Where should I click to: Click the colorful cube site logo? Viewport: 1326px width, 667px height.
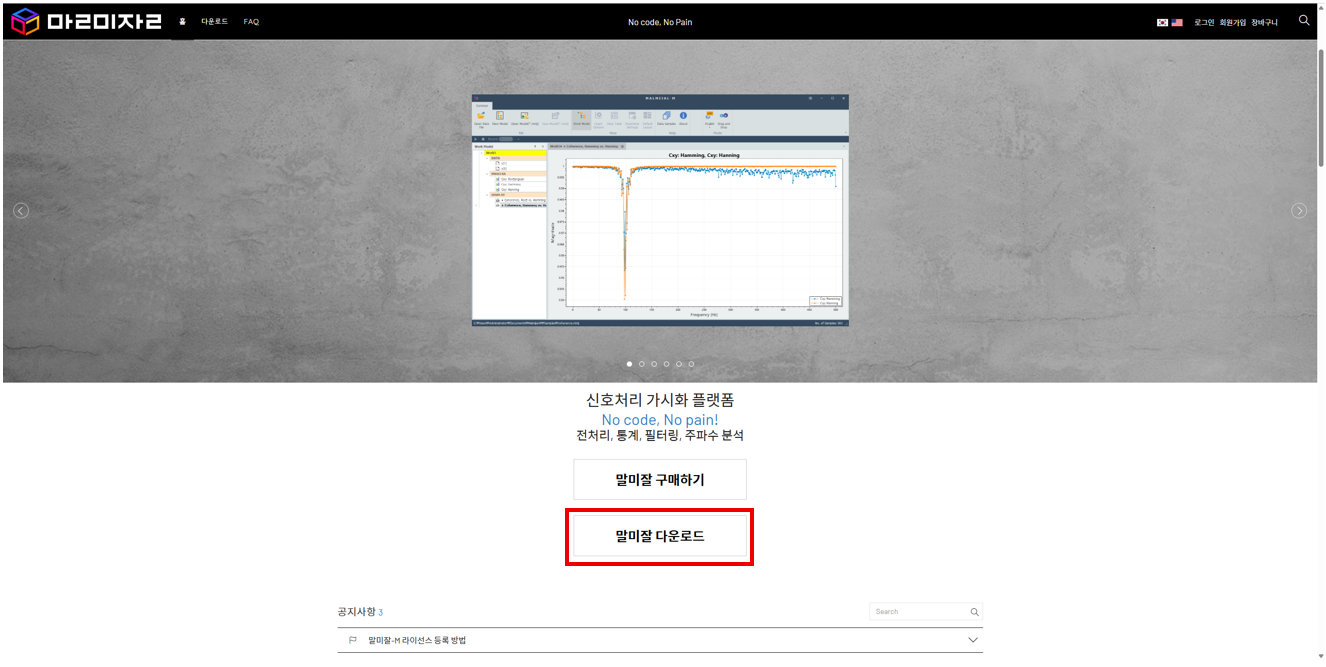point(25,21)
